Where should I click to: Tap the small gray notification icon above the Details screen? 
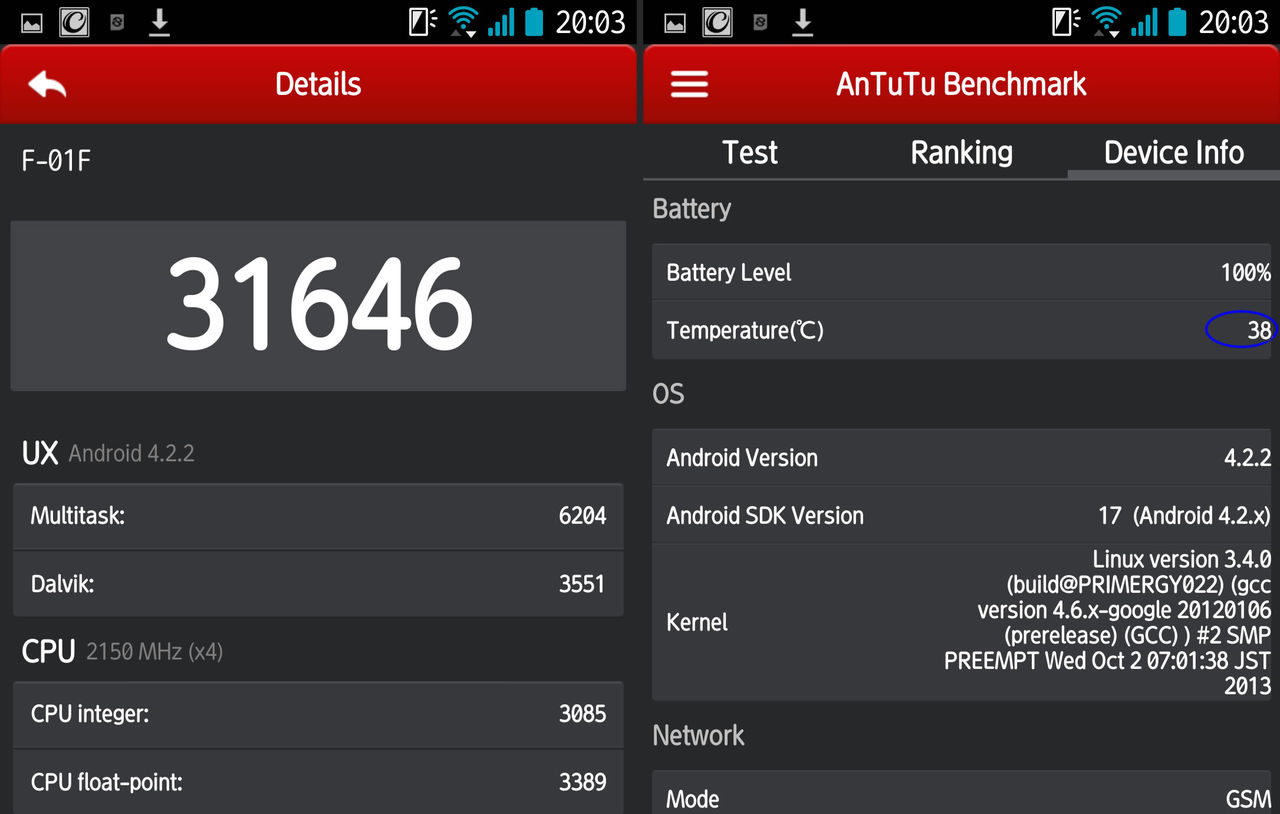tap(117, 22)
